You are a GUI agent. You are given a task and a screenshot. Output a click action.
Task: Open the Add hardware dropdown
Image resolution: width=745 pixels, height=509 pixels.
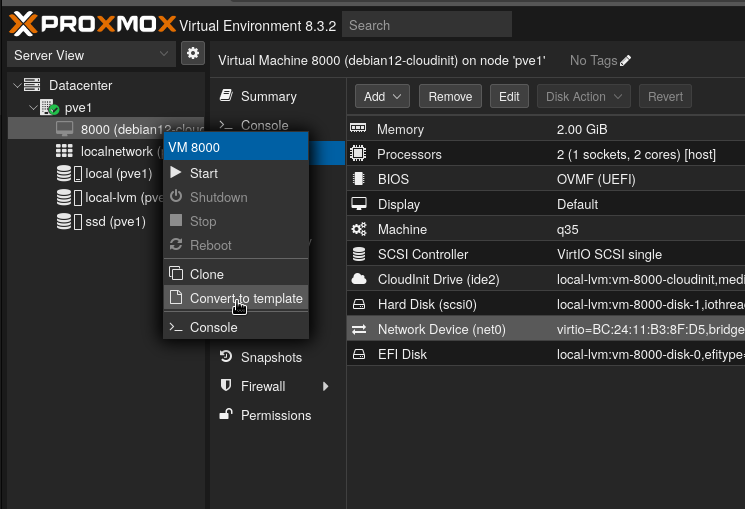(x=382, y=96)
